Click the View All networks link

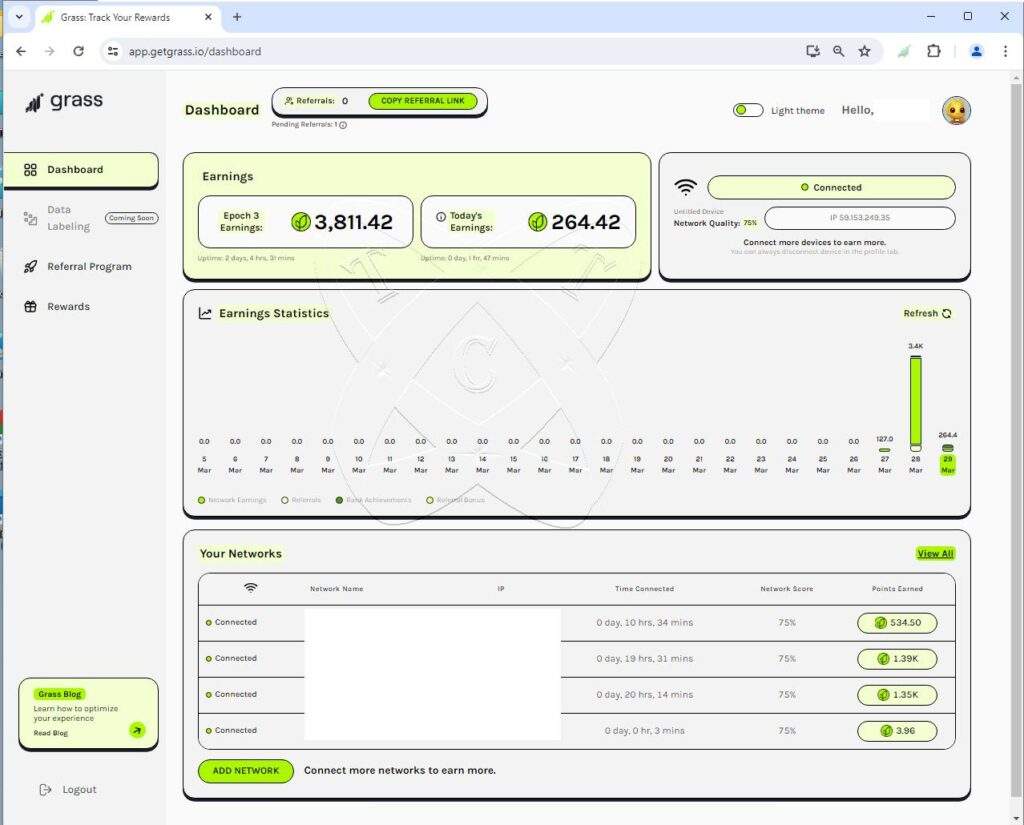pos(935,554)
